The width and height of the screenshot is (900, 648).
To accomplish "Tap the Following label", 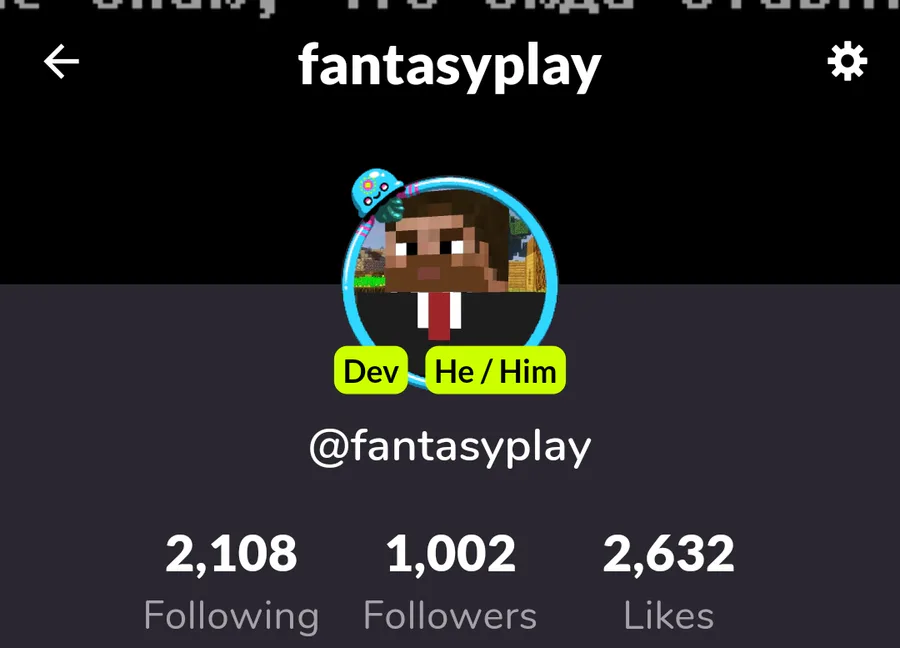I will tap(231, 616).
